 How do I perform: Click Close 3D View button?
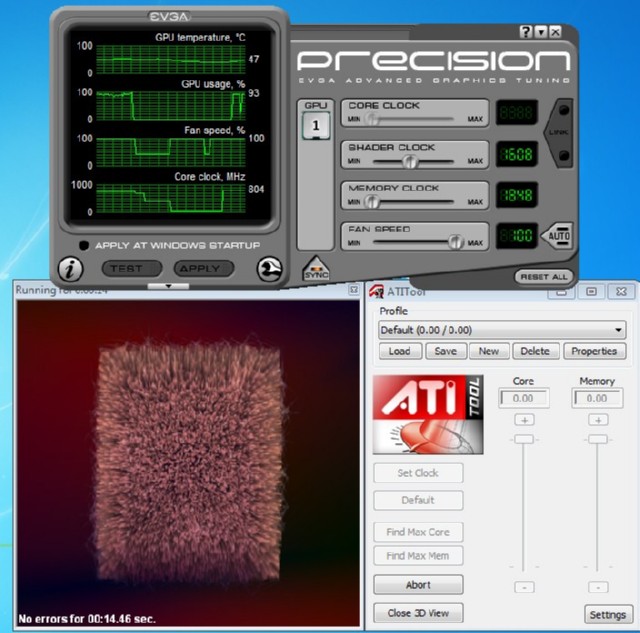tap(418, 613)
